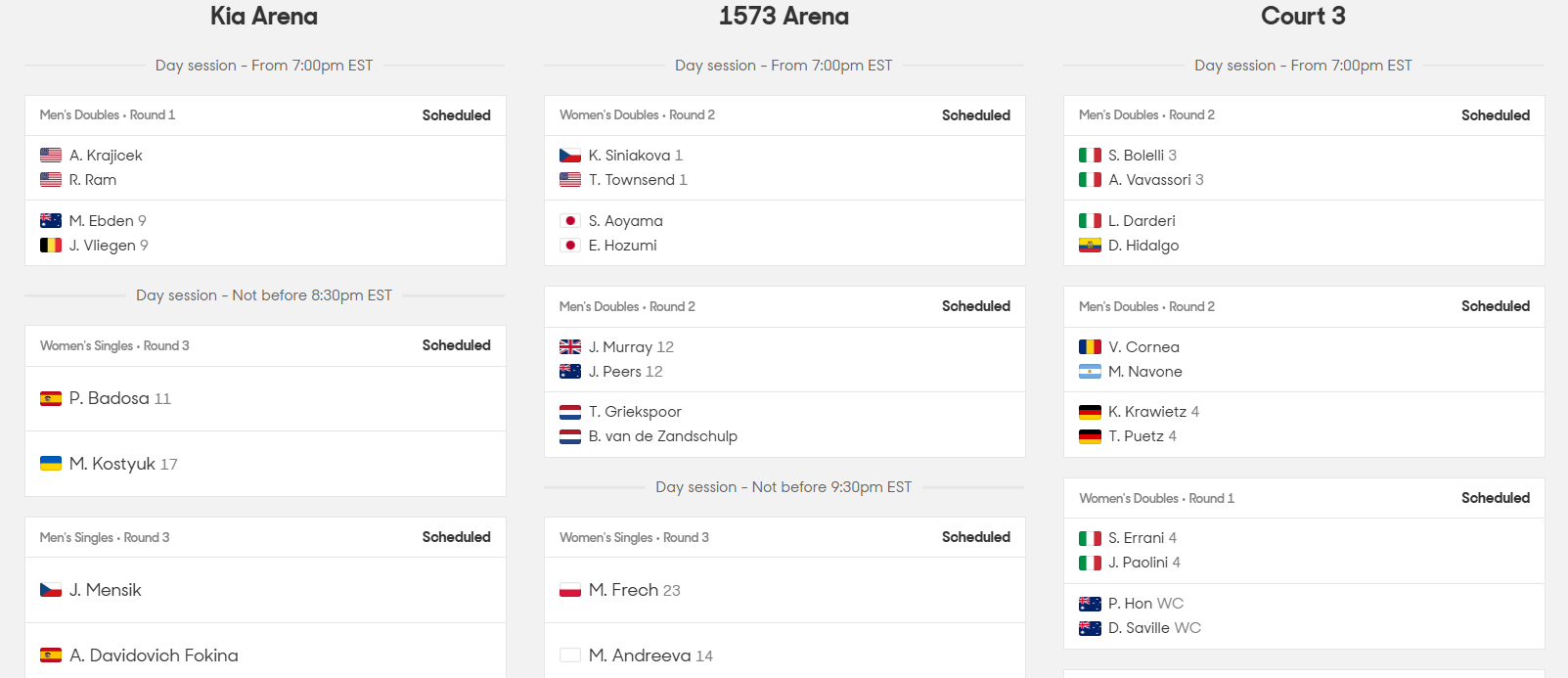Click the Kia Arena court heading
Screen dimensions: 1568x678
coord(264,16)
